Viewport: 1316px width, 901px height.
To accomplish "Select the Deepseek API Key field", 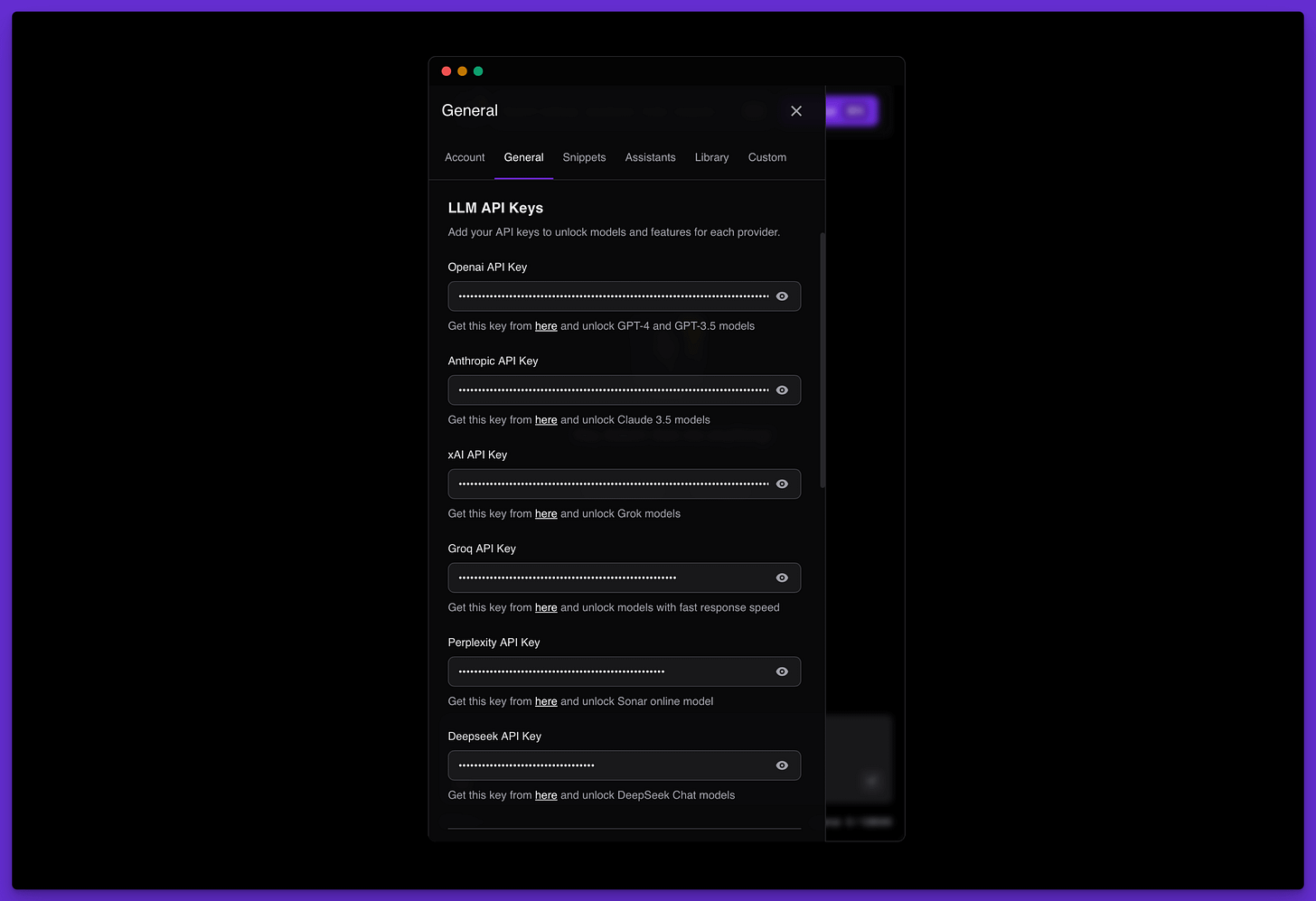I will [625, 765].
